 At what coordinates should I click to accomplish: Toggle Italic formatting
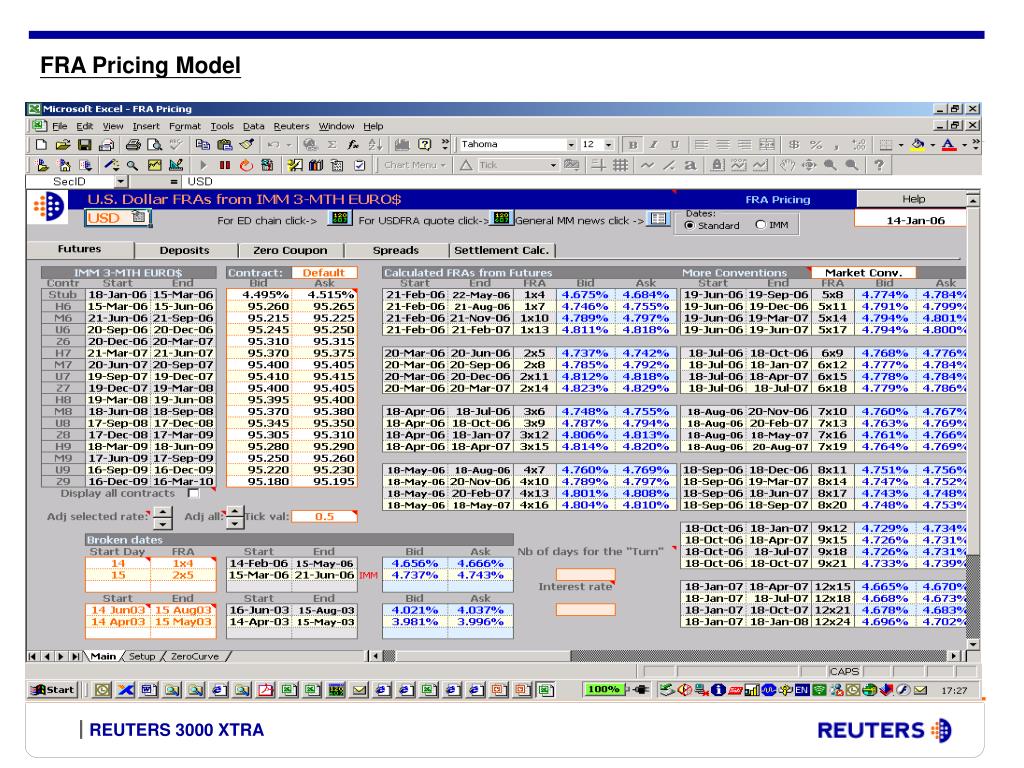click(x=653, y=145)
